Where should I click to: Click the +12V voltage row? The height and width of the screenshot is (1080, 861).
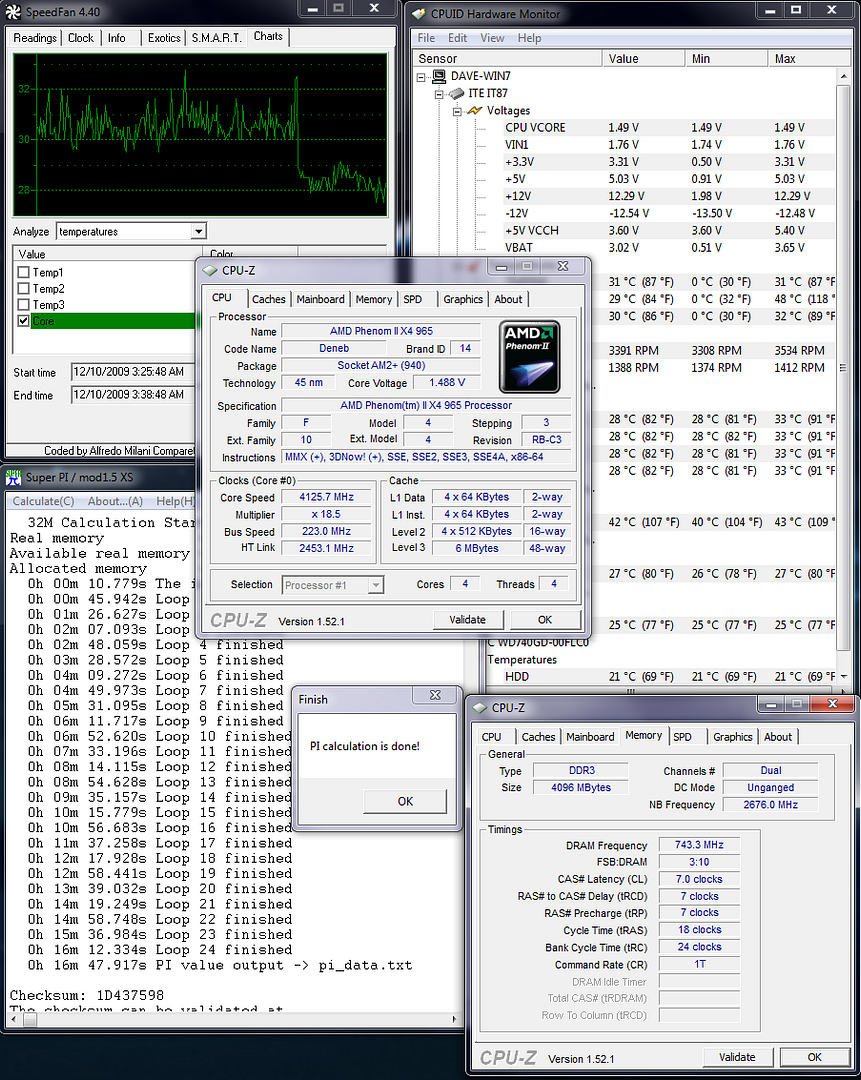coord(668,196)
